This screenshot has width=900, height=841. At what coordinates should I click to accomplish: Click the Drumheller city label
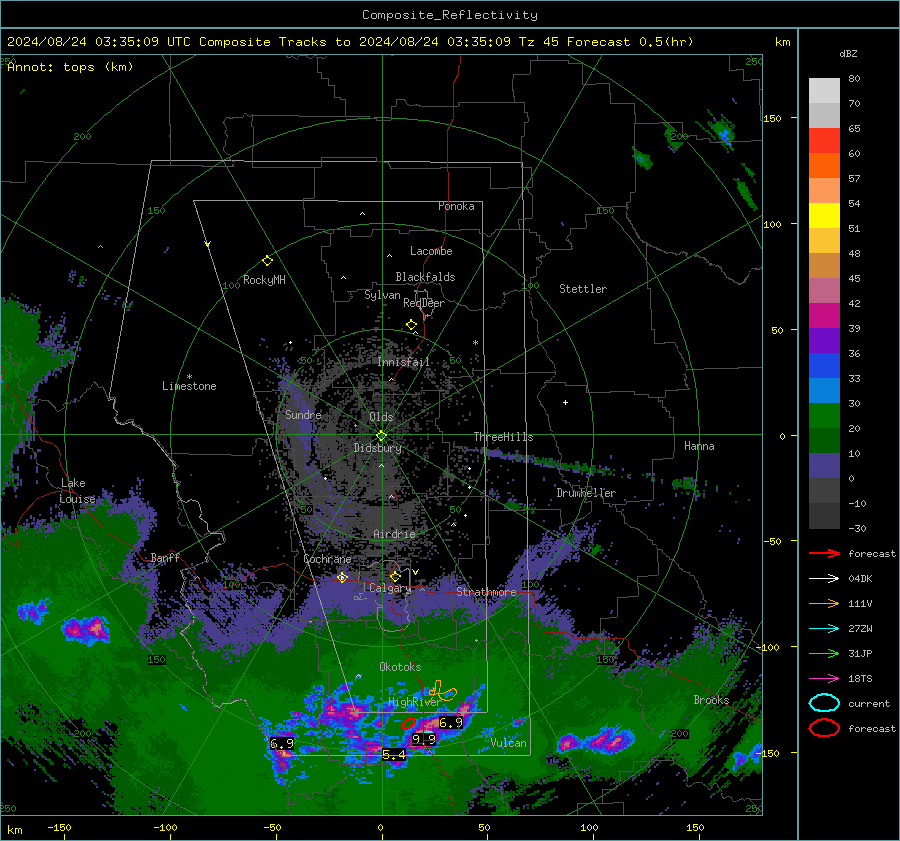pos(586,493)
